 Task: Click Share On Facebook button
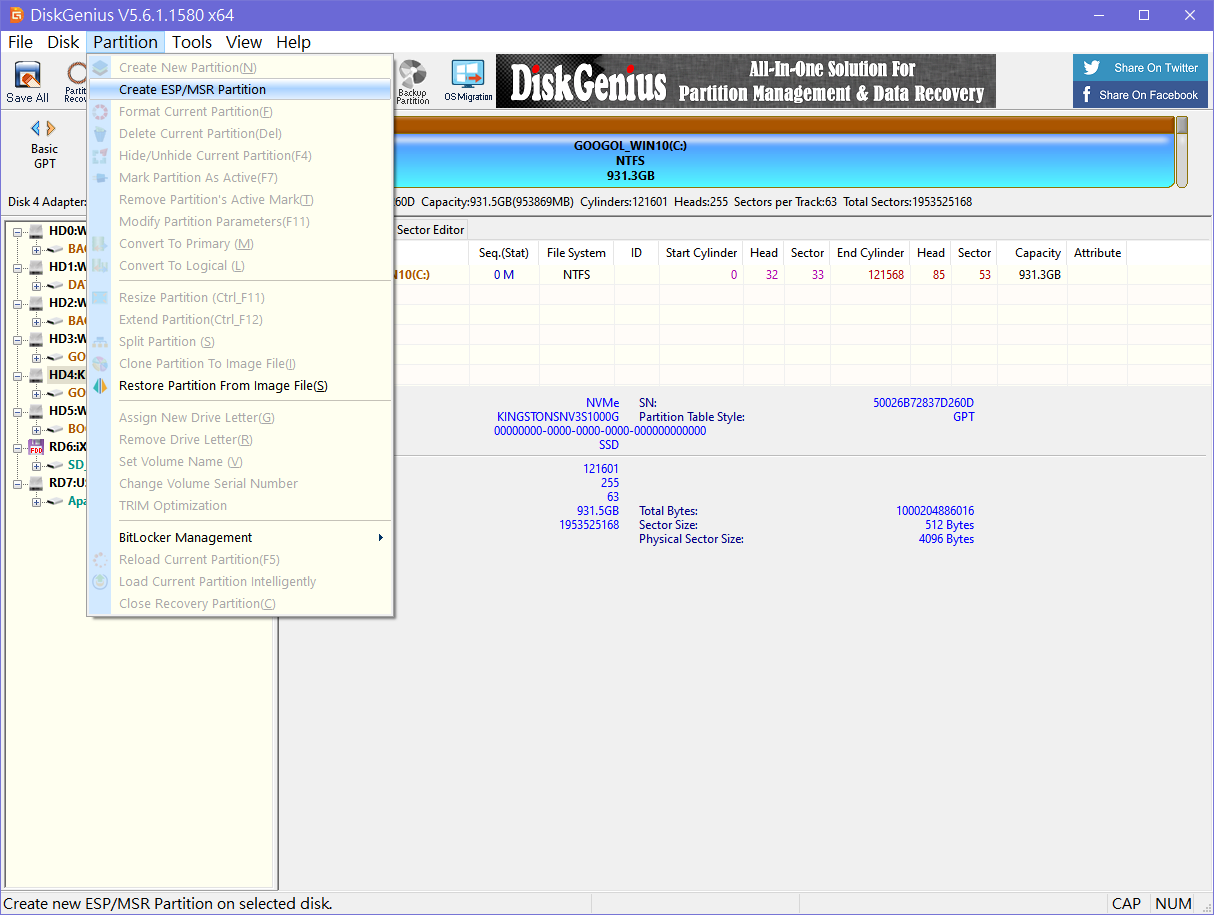click(1140, 95)
